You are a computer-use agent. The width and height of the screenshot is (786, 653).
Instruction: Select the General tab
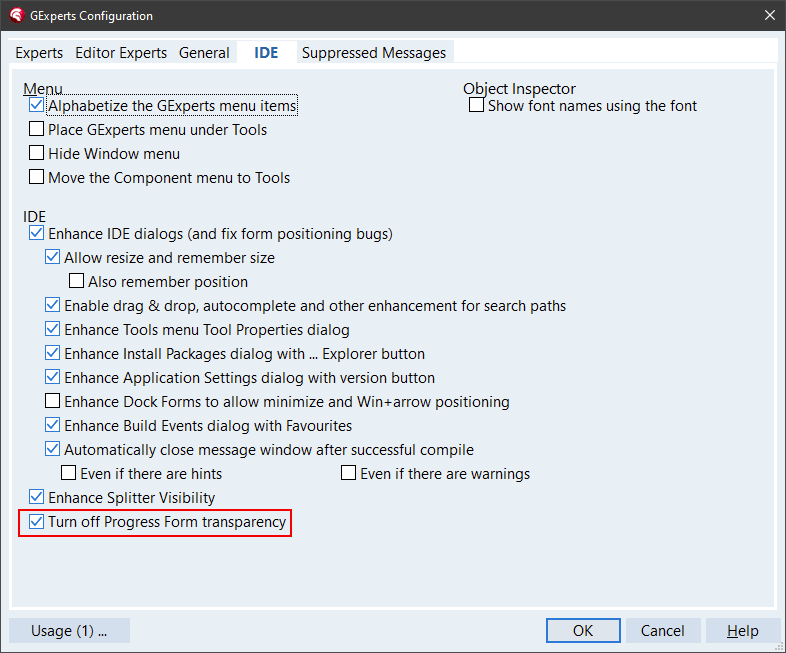204,53
